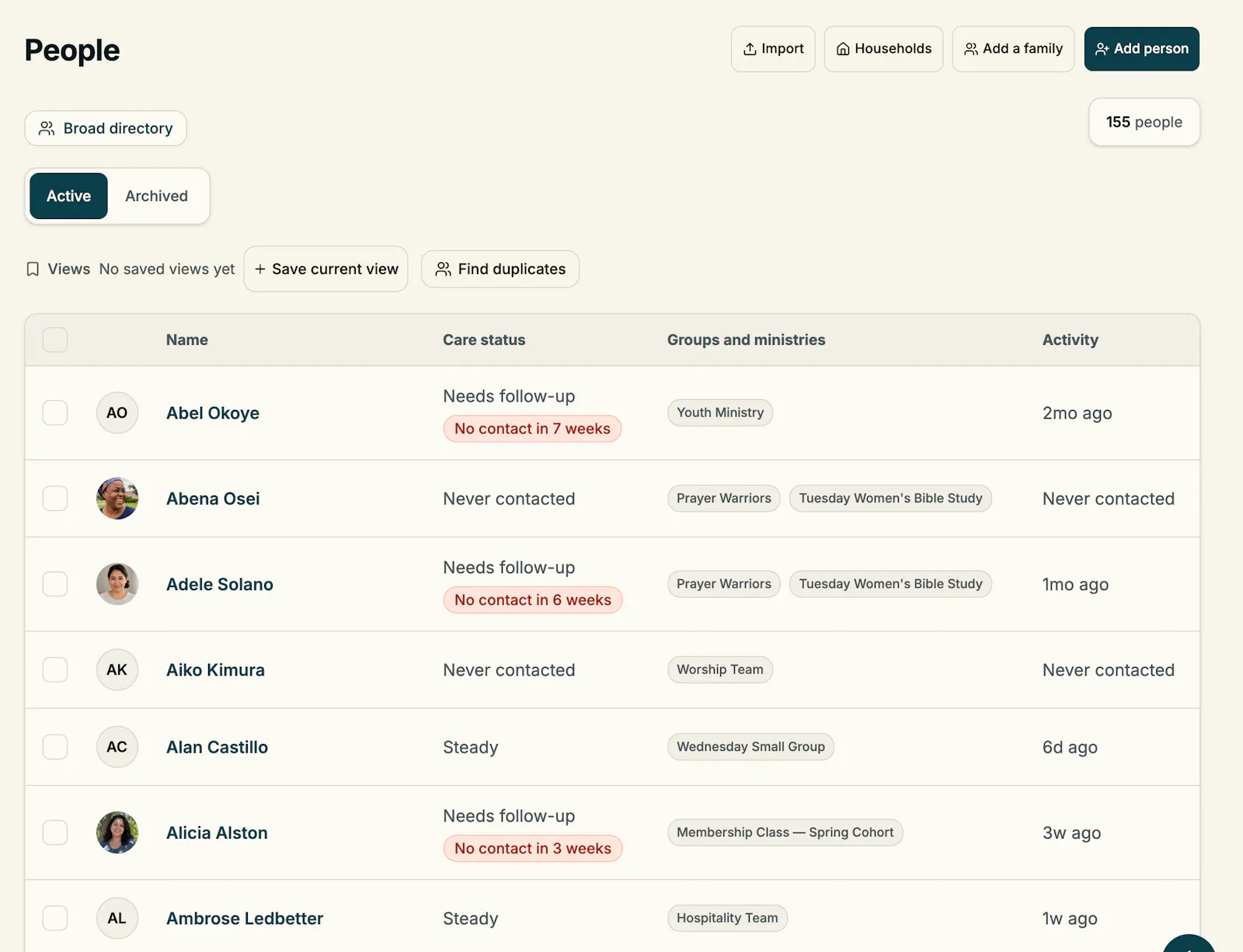Open Abena Osei's profile
This screenshot has height=952, width=1243.
click(213, 499)
